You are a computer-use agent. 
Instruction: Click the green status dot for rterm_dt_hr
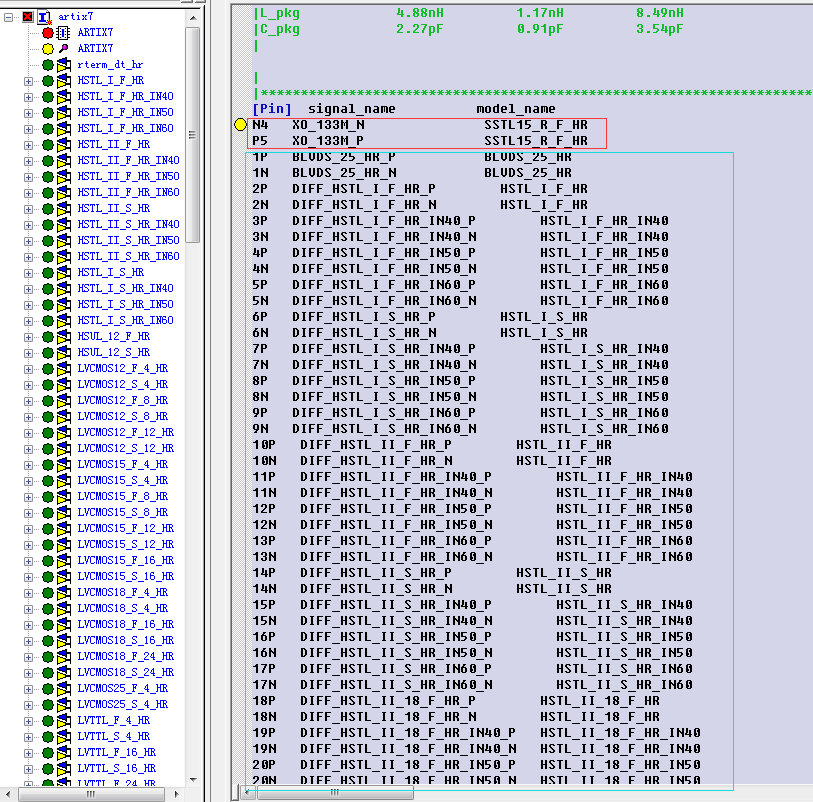click(x=48, y=65)
